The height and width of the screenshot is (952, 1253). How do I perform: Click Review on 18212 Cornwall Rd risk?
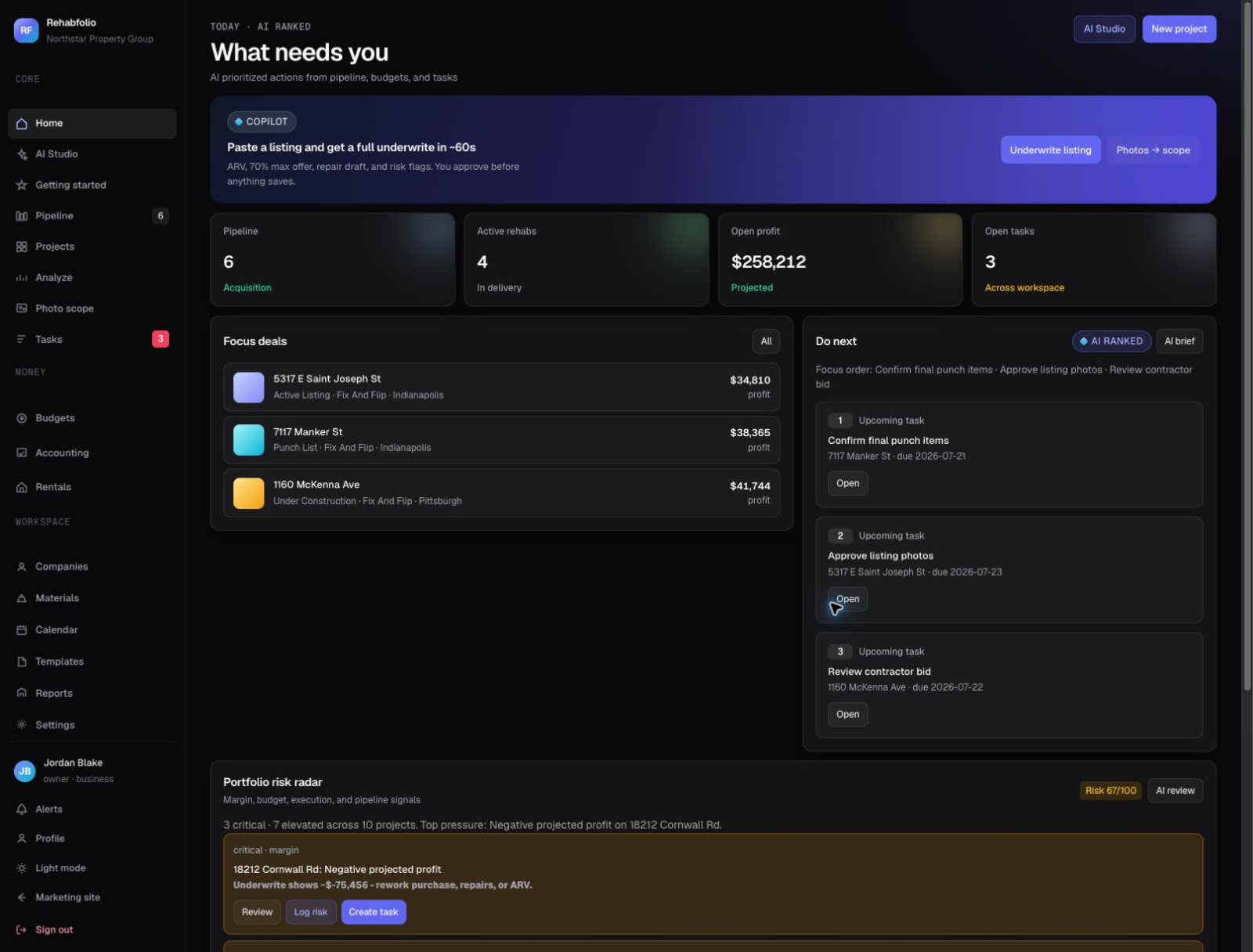click(257, 912)
